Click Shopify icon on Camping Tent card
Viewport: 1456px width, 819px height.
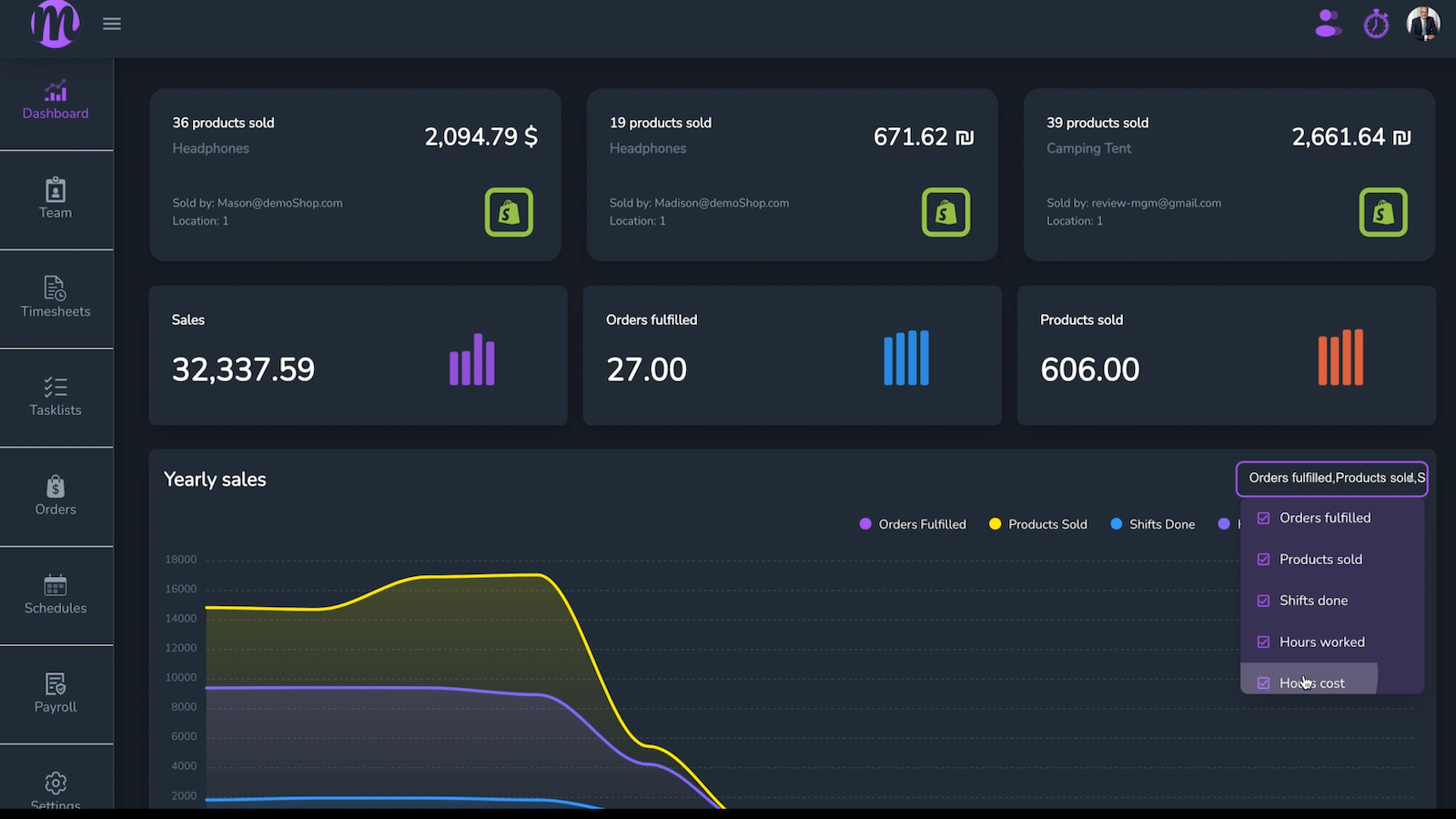(1383, 212)
